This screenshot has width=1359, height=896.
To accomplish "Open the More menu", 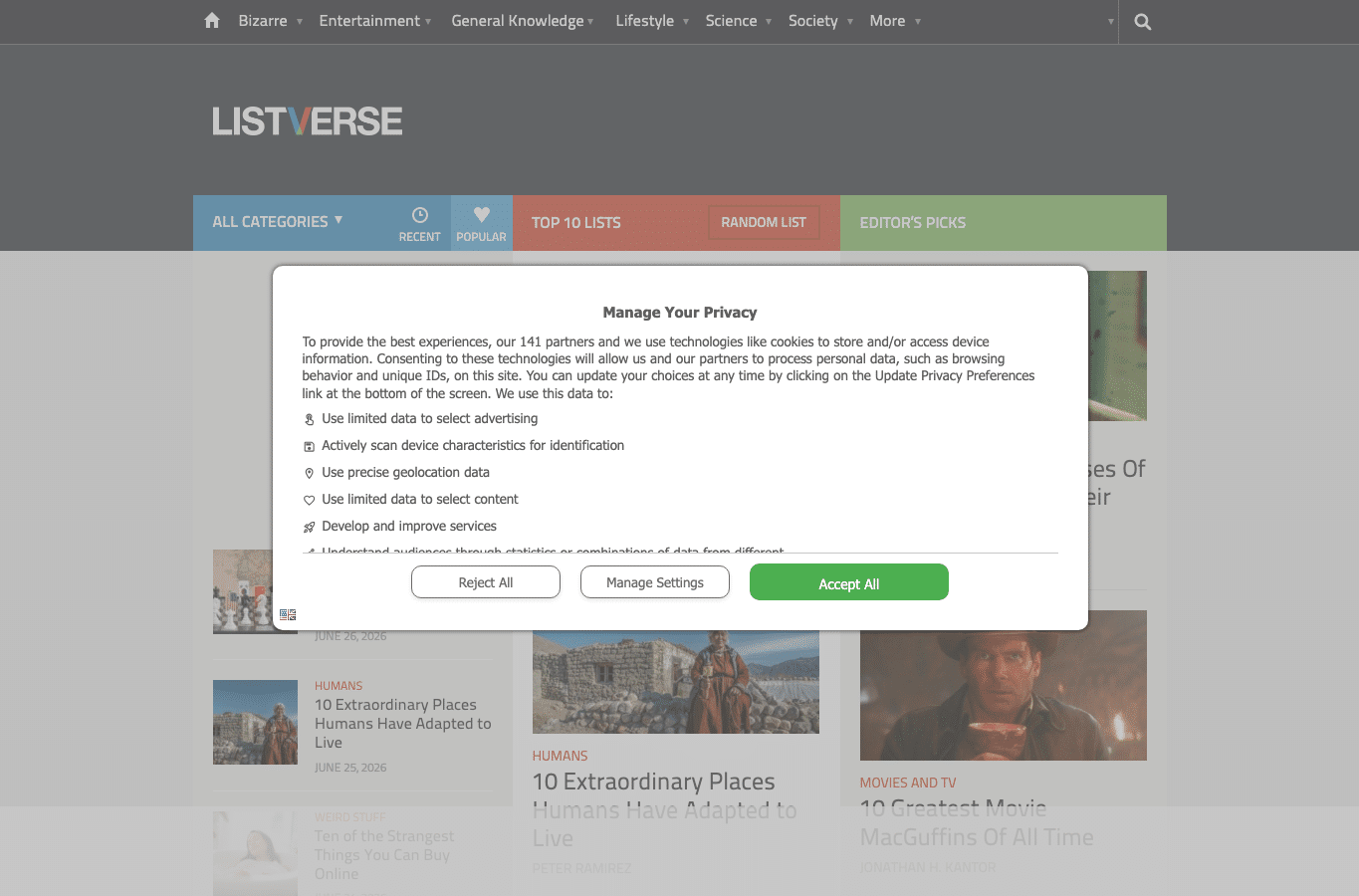I will (x=887, y=21).
